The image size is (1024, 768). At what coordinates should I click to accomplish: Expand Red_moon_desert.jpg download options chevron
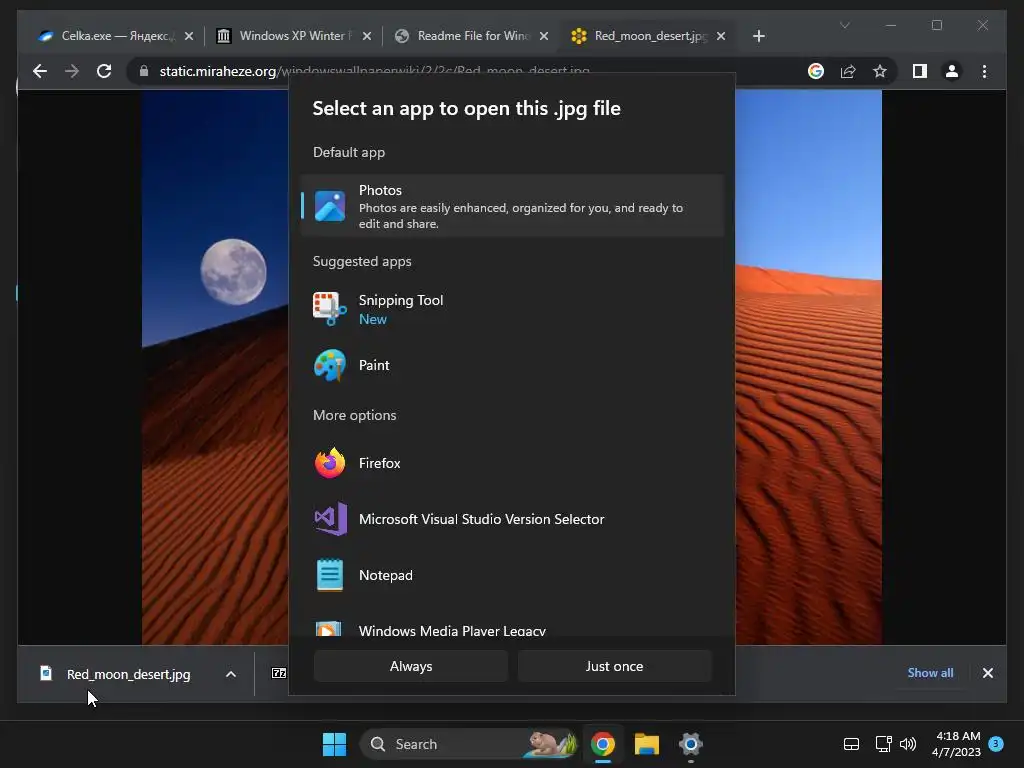pyautogui.click(x=231, y=674)
